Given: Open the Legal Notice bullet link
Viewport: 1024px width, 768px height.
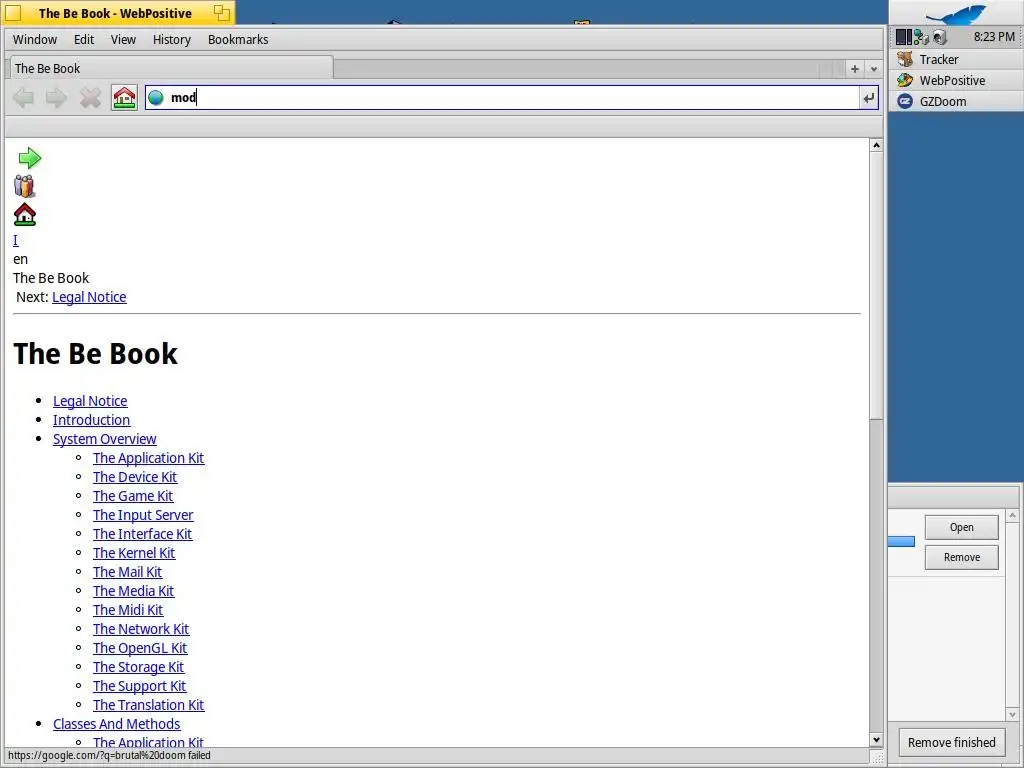Looking at the screenshot, I should point(90,401).
